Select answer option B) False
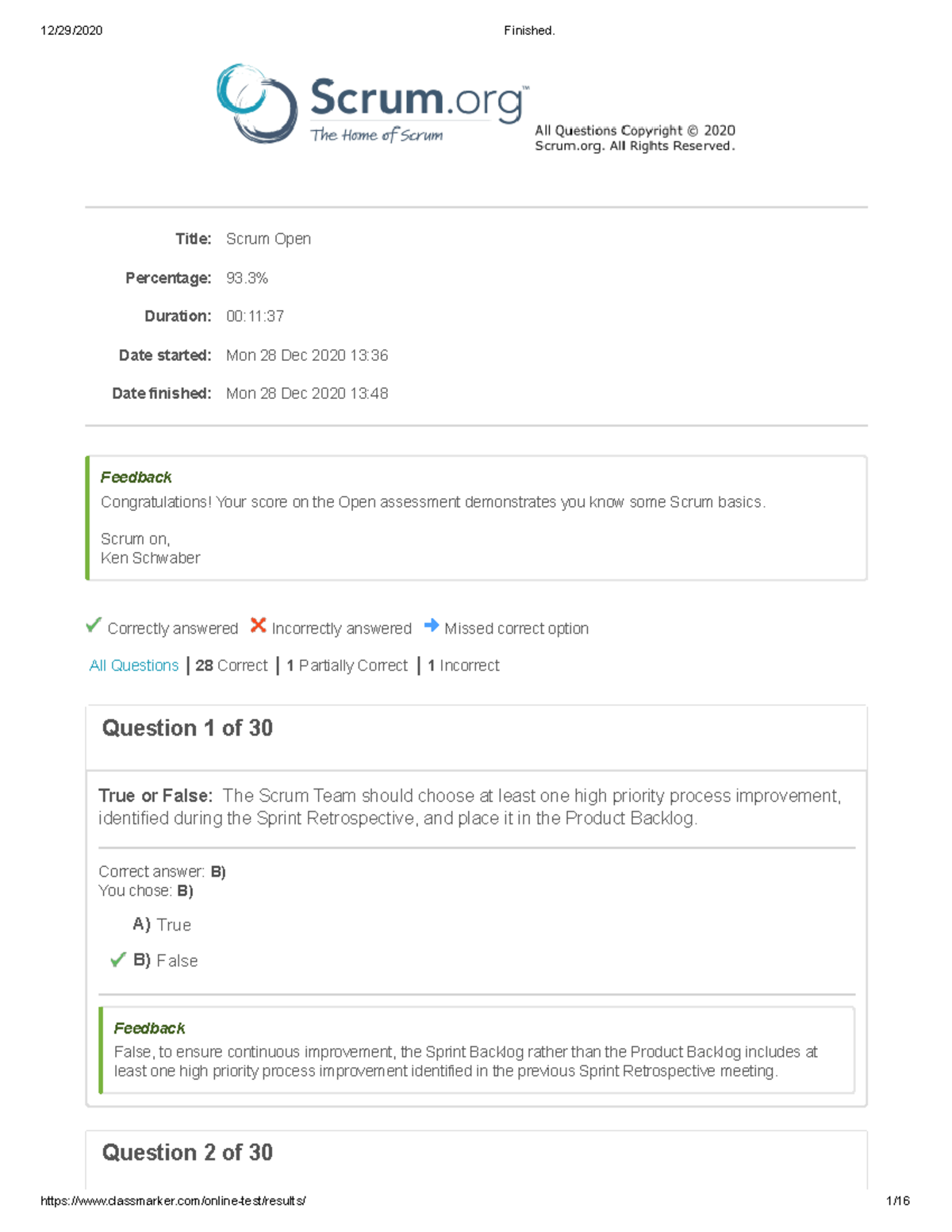Viewport: 952px width, 1232px height. click(165, 961)
